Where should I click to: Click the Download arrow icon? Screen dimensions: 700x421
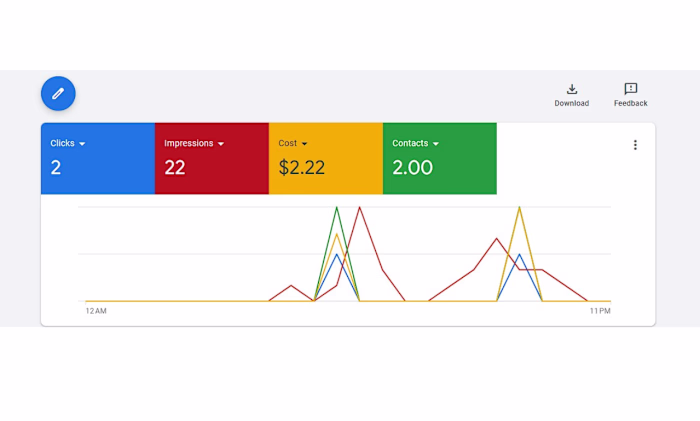point(572,89)
